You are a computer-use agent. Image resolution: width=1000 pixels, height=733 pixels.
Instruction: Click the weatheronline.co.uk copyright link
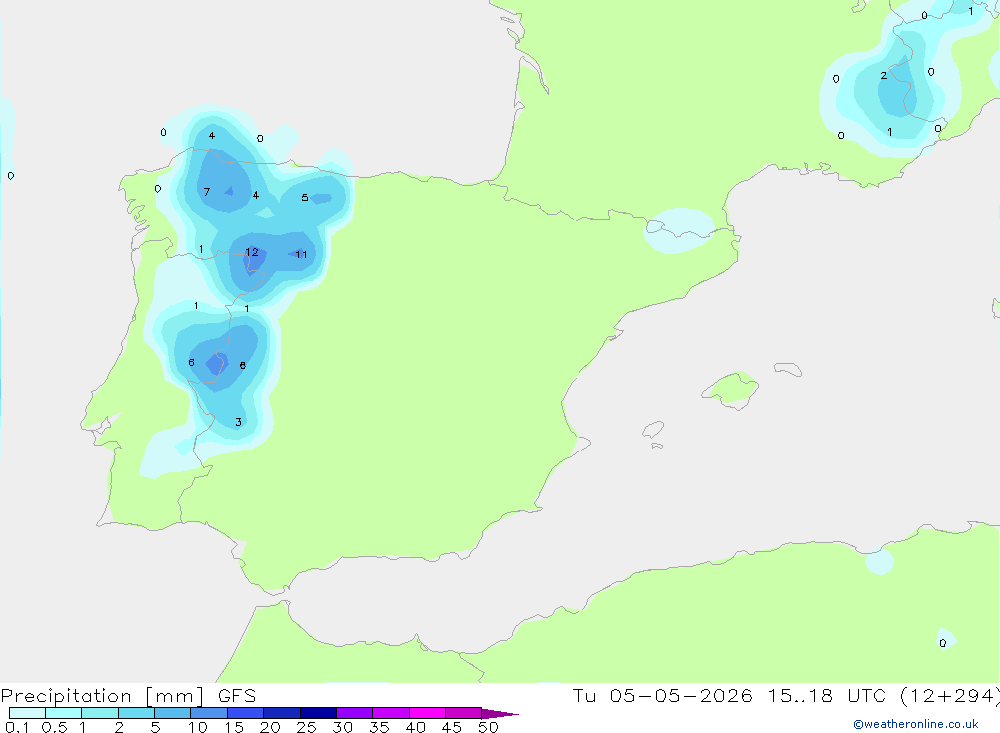(916, 724)
